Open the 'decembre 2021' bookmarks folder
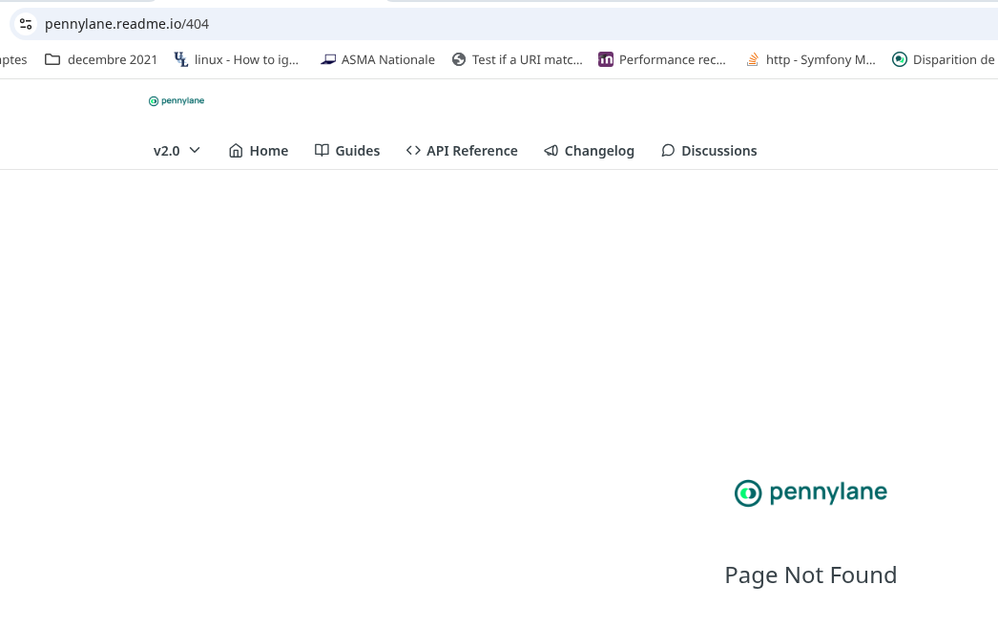This screenshot has width=998, height=629. click(102, 60)
